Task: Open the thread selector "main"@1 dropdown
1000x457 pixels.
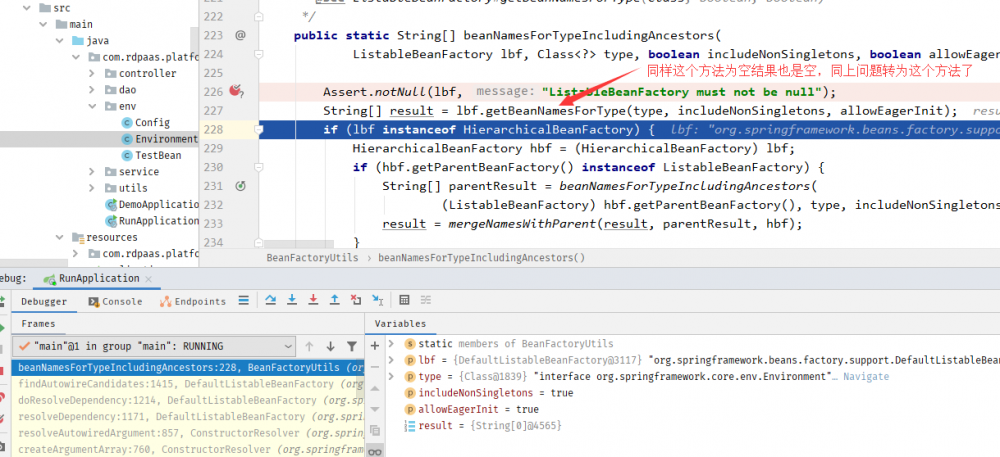Action: [154, 346]
